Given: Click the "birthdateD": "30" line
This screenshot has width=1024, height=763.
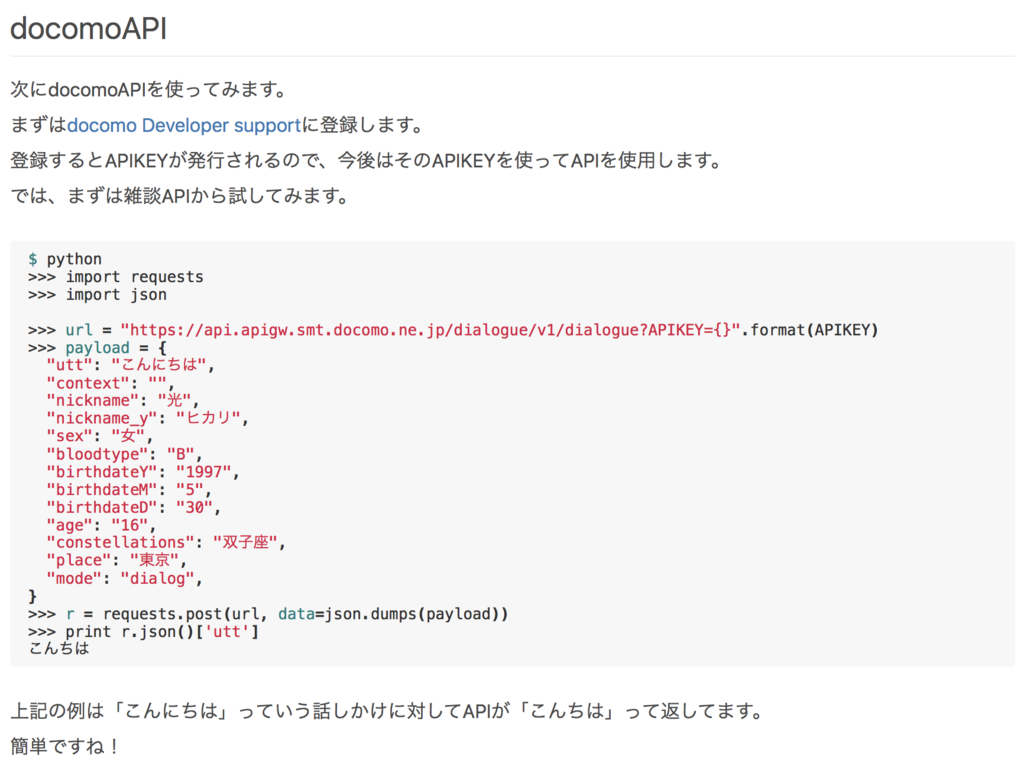Looking at the screenshot, I should pyautogui.click(x=133, y=508).
